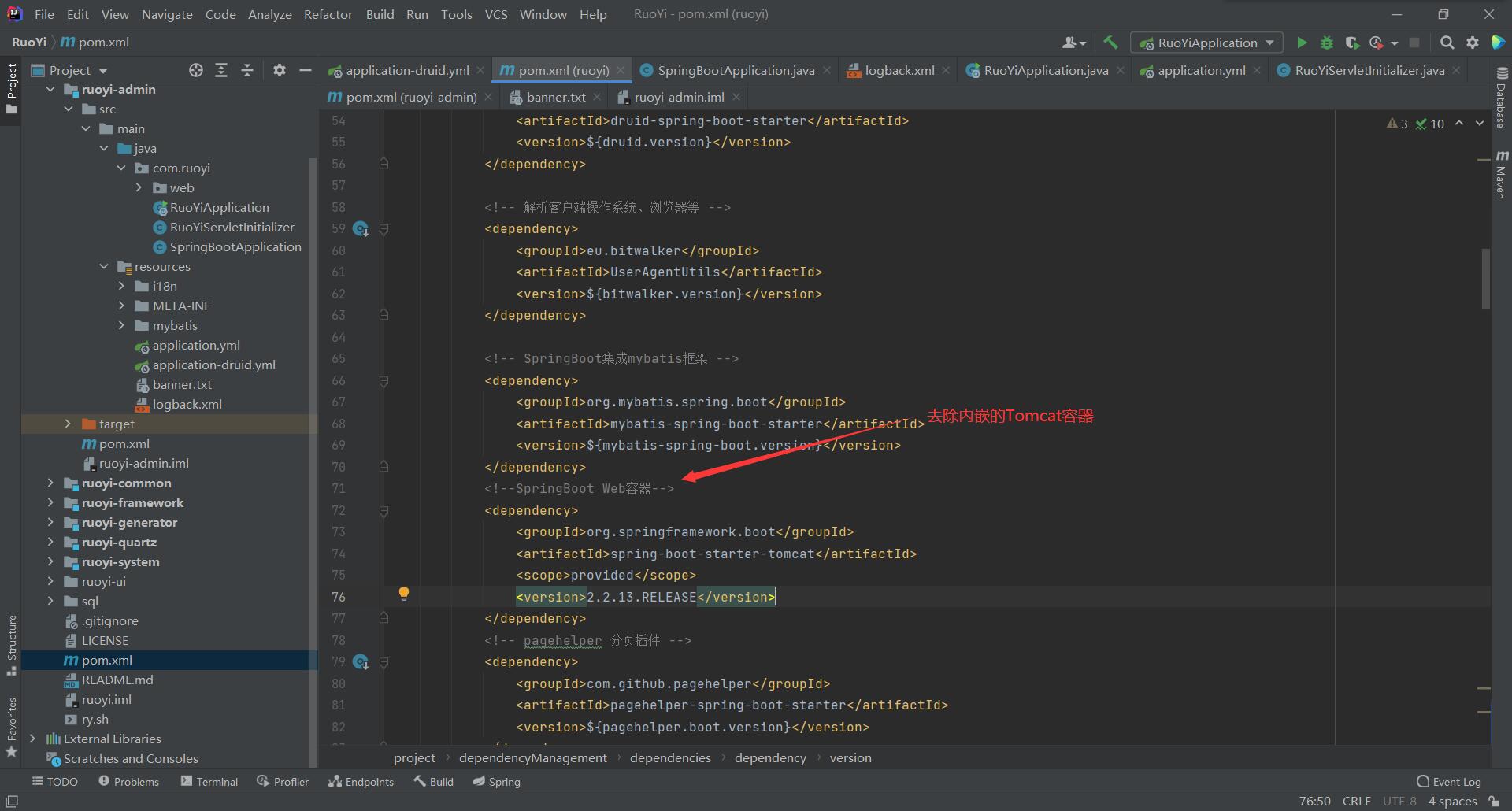Click the CRLF line separator indicator
1512x811 pixels.
[1356, 801]
